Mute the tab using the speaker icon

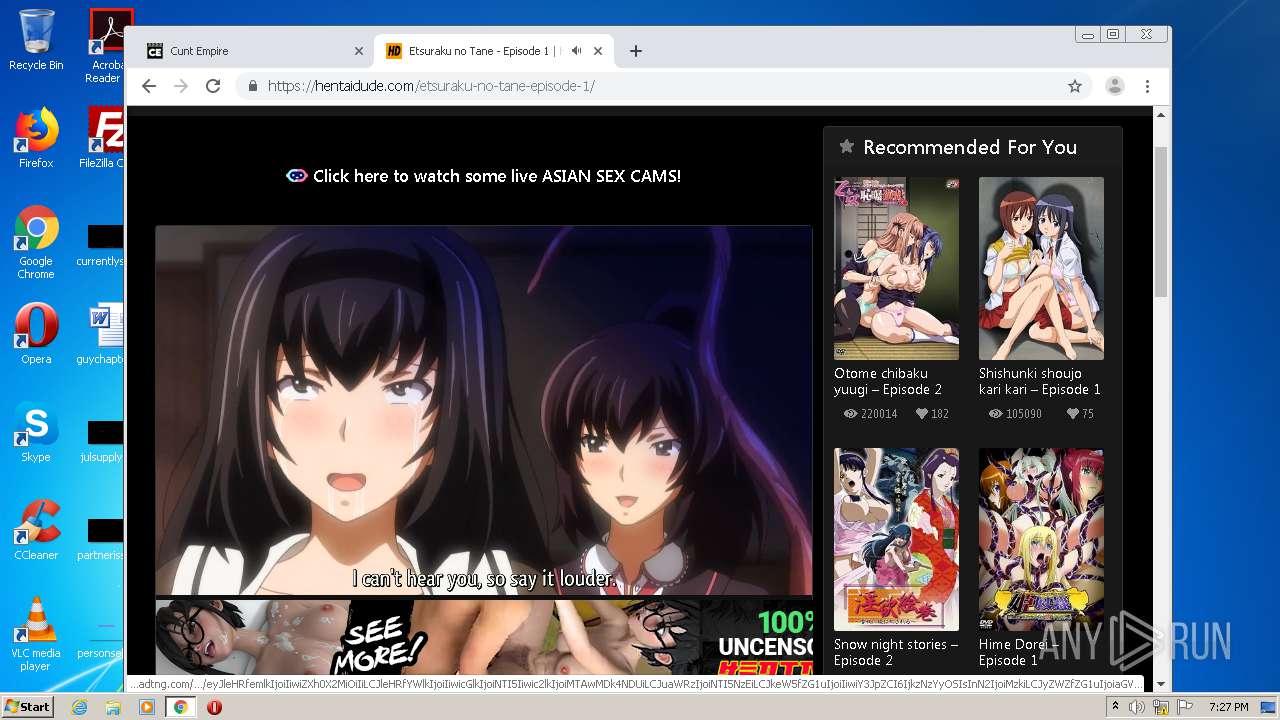tap(576, 51)
